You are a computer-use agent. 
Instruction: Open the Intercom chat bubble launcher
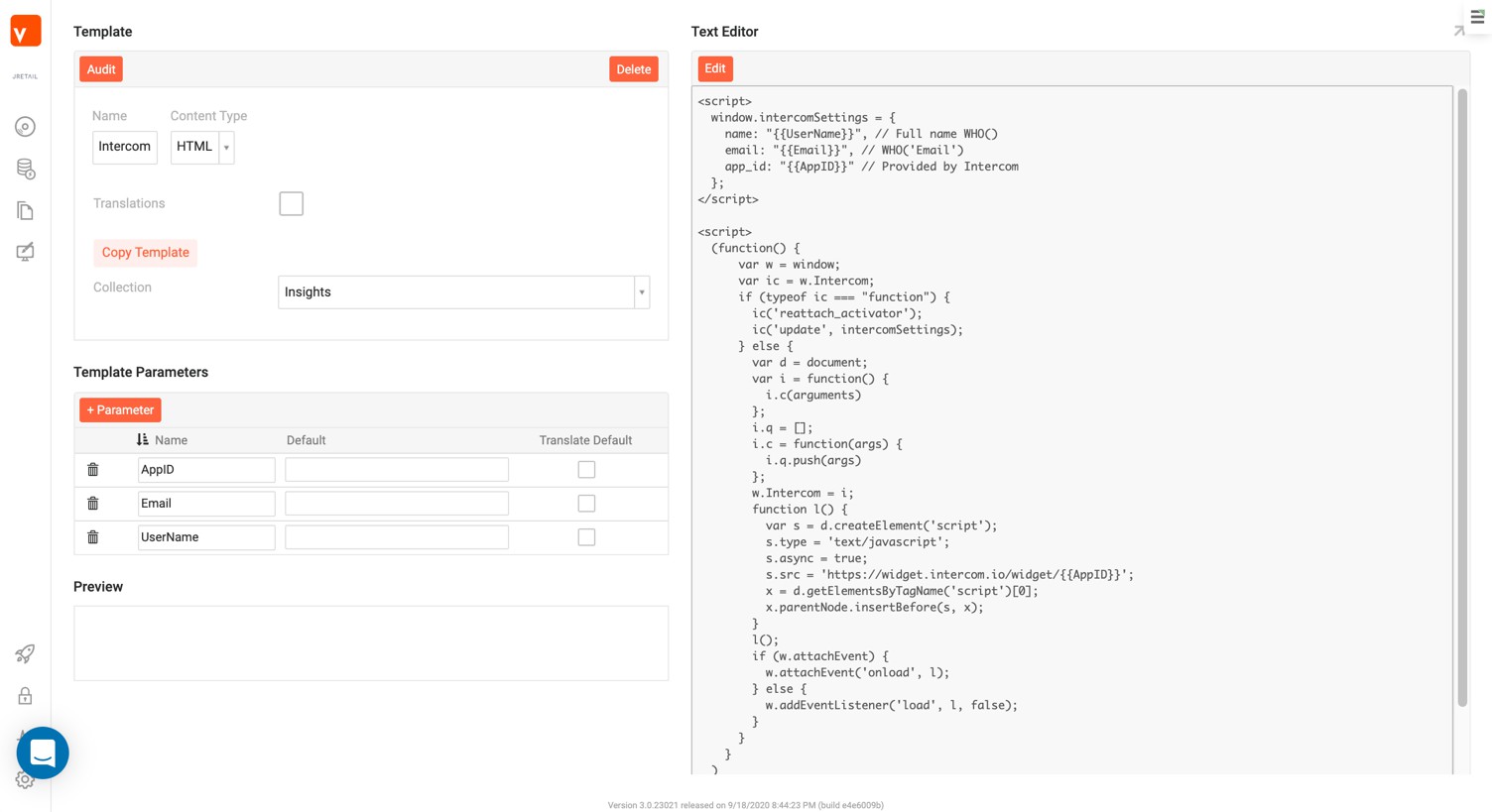coord(43,753)
